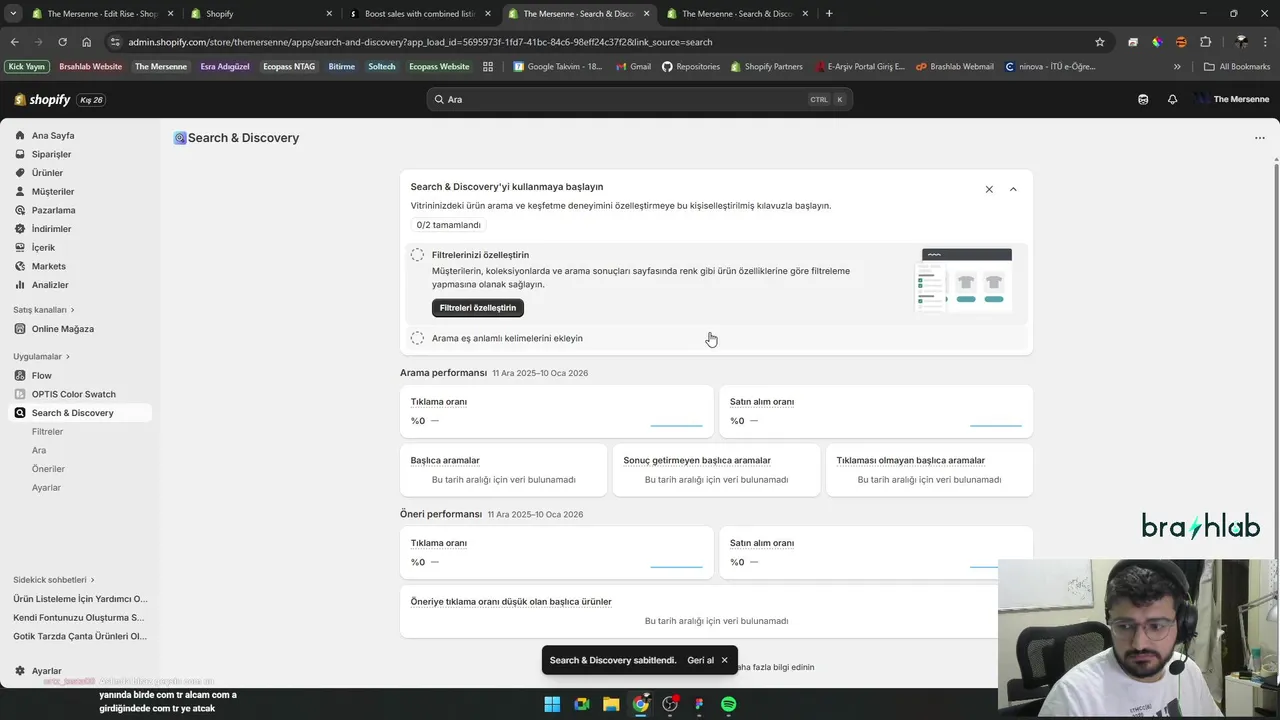Select the Müşteriler customers icon
Screen dimensions: 1280x720
(20, 191)
